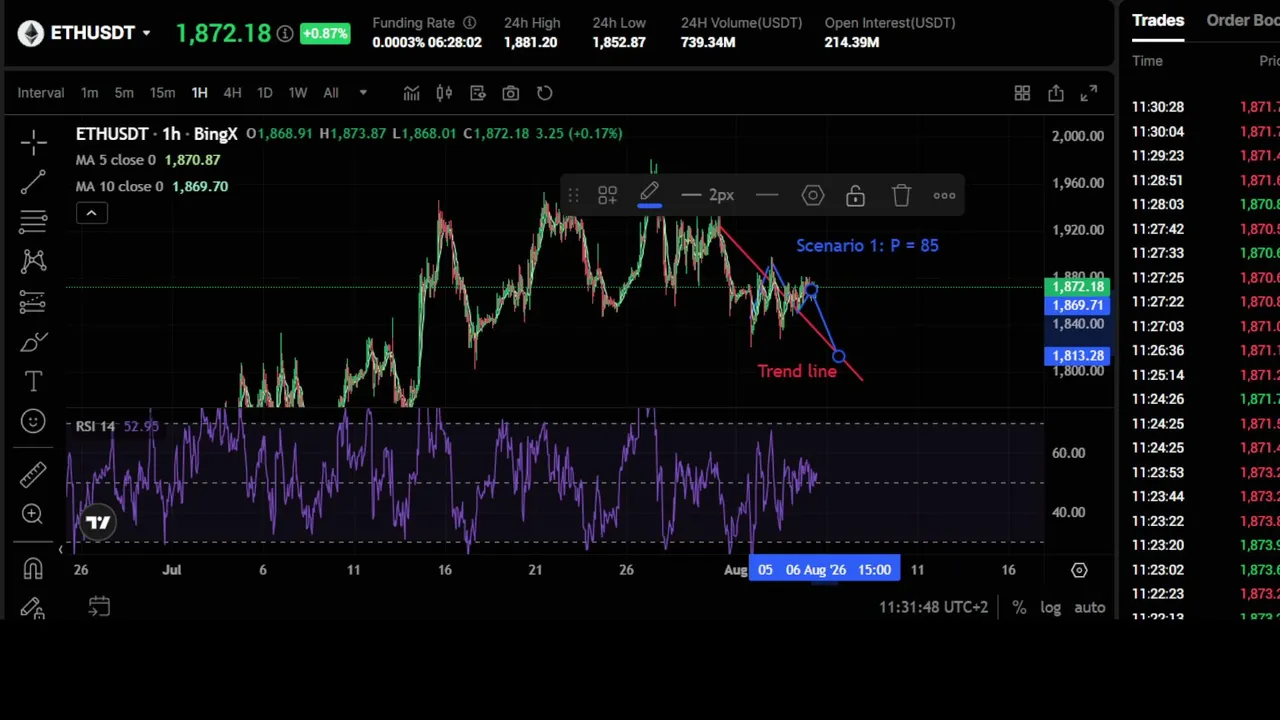The width and height of the screenshot is (1280, 720).
Task: Select the ruler measure tool
Action: [x=33, y=474]
